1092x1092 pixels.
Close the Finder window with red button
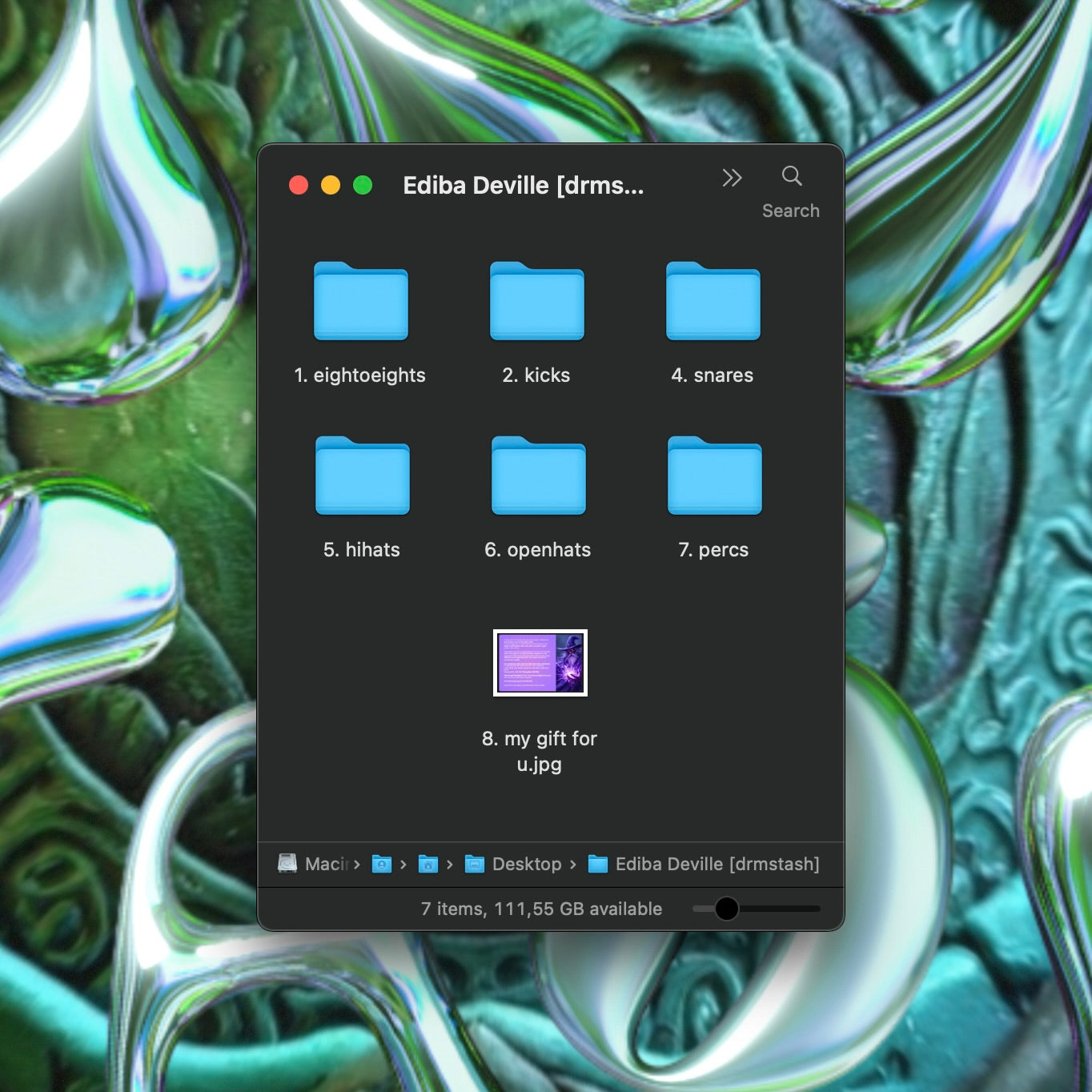click(x=299, y=186)
